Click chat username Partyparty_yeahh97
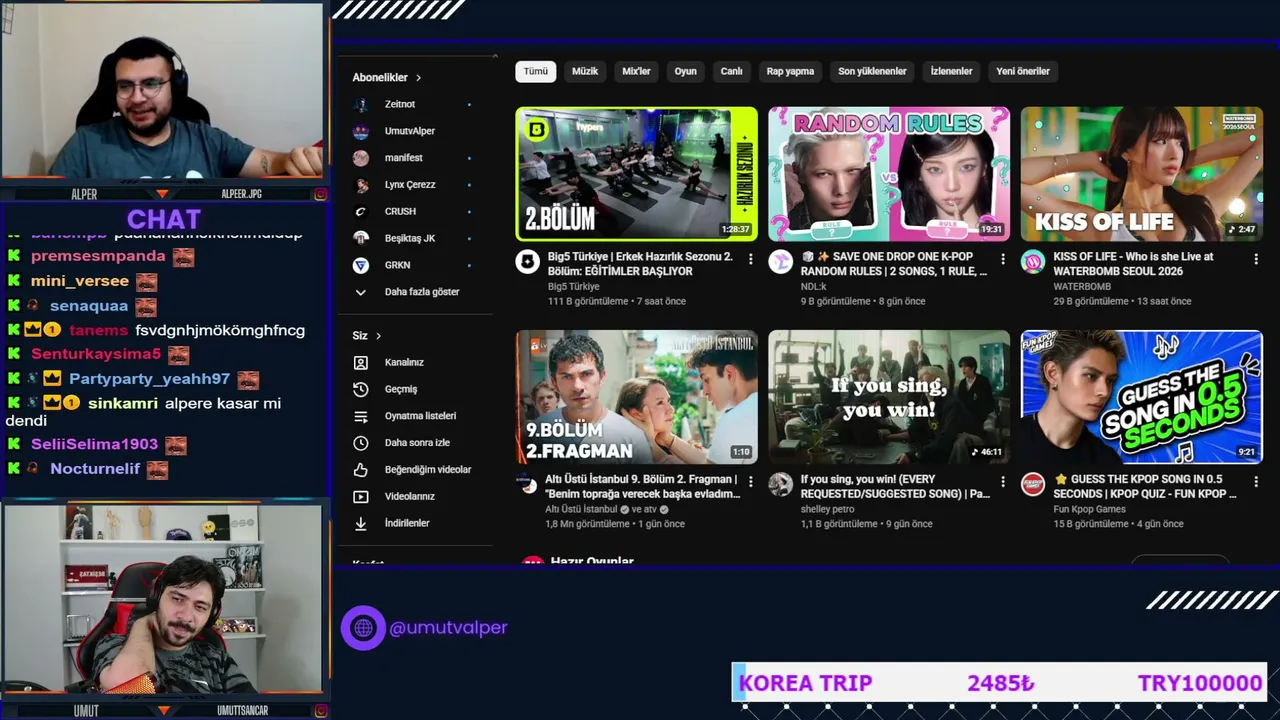 click(x=150, y=380)
